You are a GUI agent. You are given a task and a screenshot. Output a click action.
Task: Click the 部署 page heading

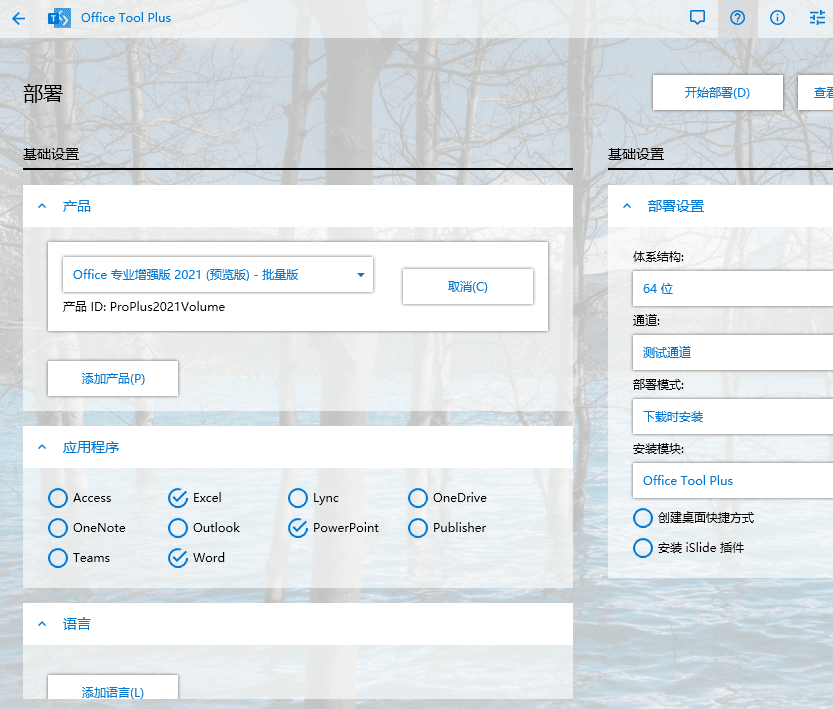[43, 94]
